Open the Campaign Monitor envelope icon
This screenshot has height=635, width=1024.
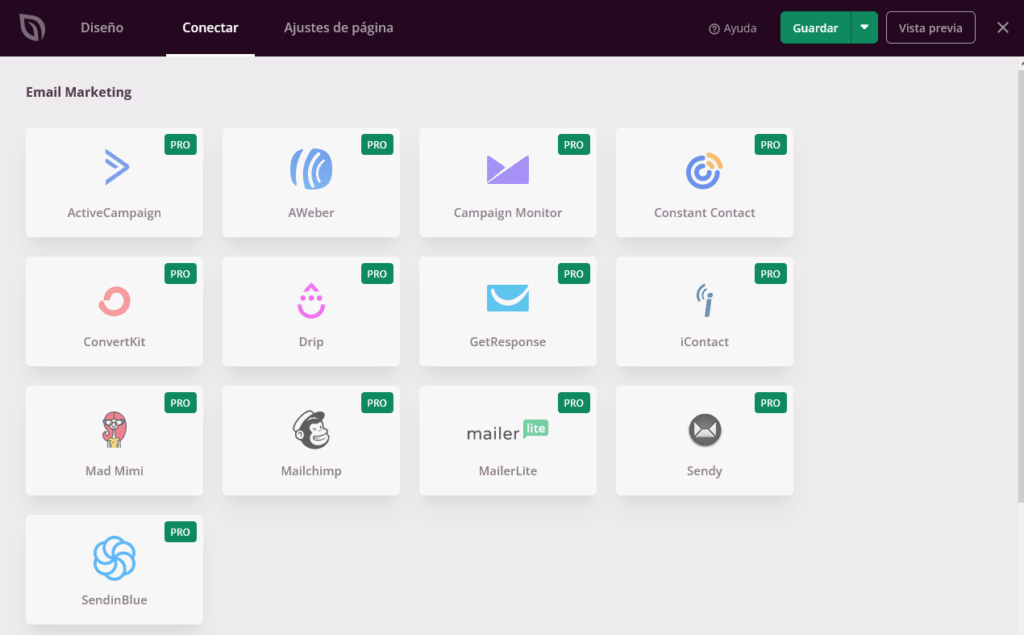coord(507,168)
